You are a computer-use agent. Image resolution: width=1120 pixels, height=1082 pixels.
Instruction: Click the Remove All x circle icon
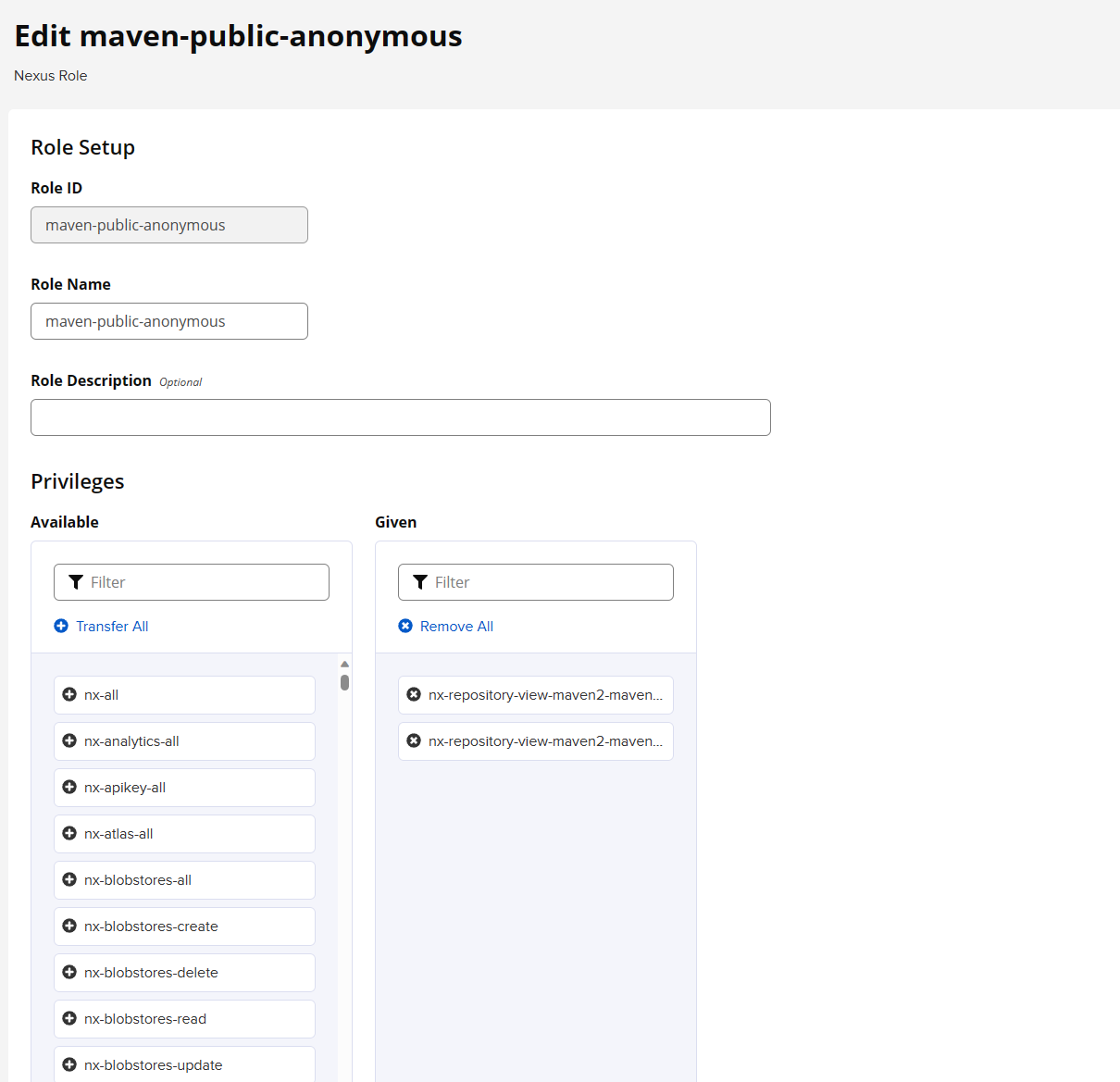tap(405, 626)
